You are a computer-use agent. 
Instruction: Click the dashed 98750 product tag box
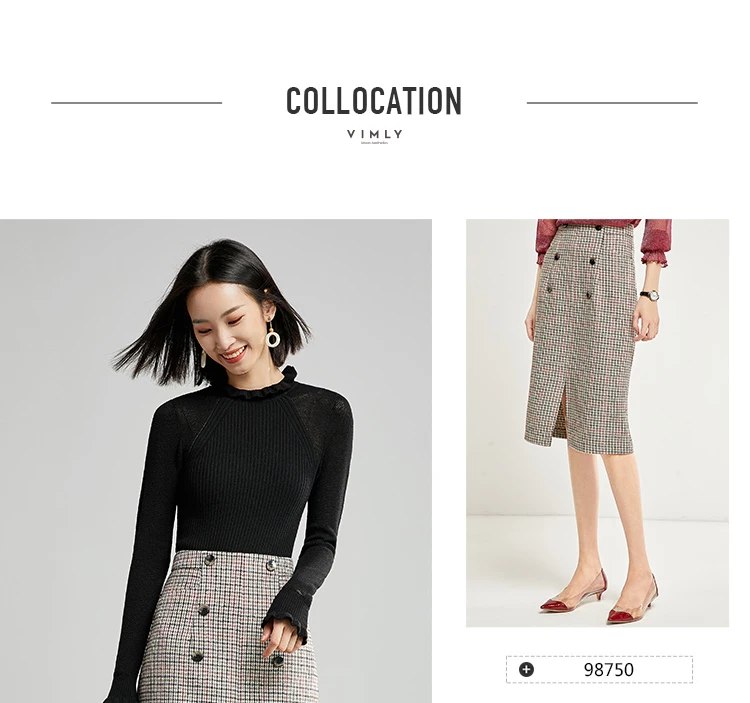pyautogui.click(x=599, y=669)
